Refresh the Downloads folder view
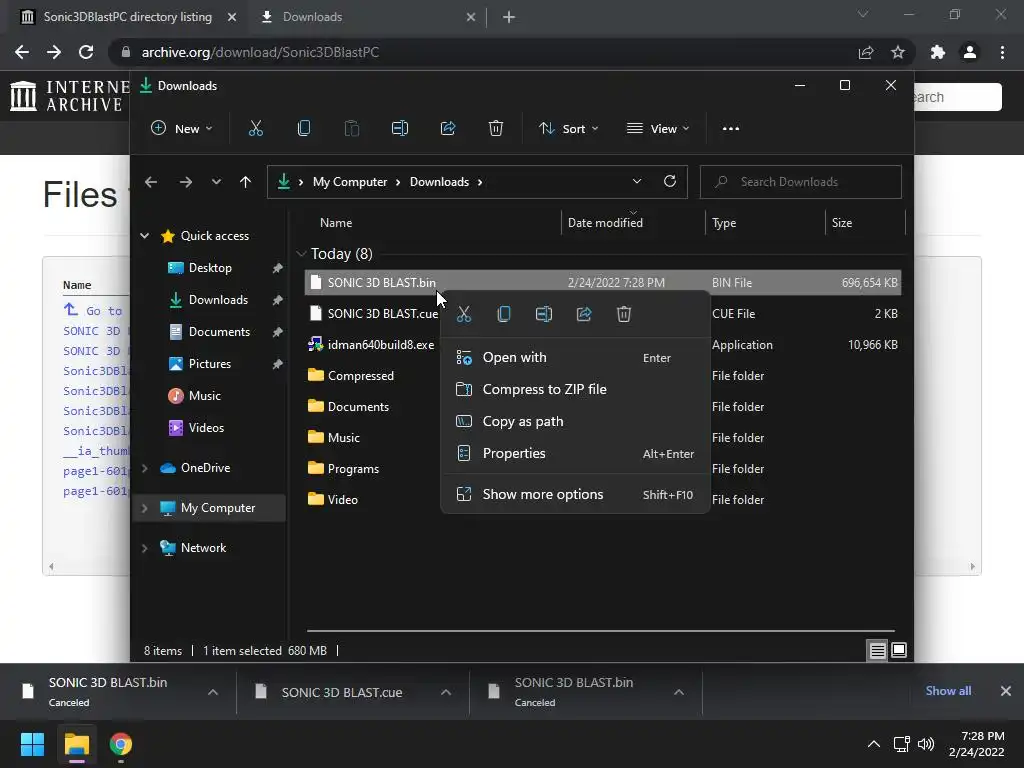This screenshot has width=1024, height=768. 669,182
